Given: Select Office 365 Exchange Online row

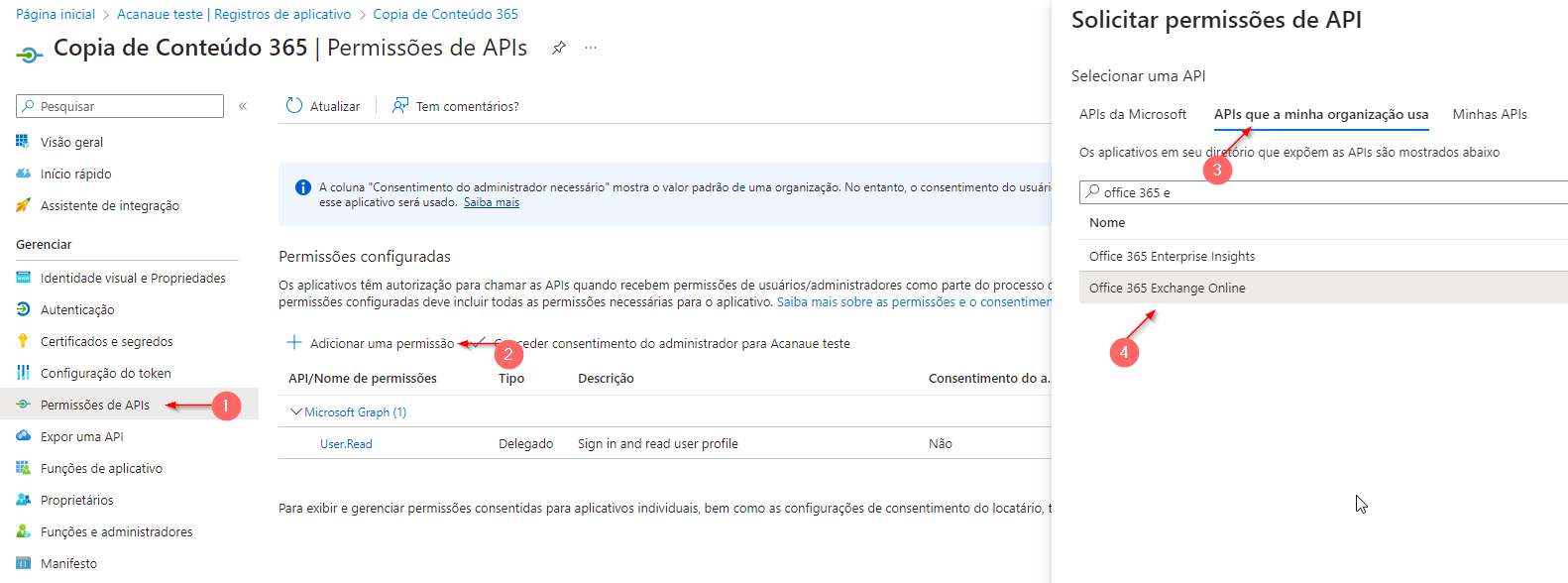Looking at the screenshot, I should click(x=1323, y=288).
